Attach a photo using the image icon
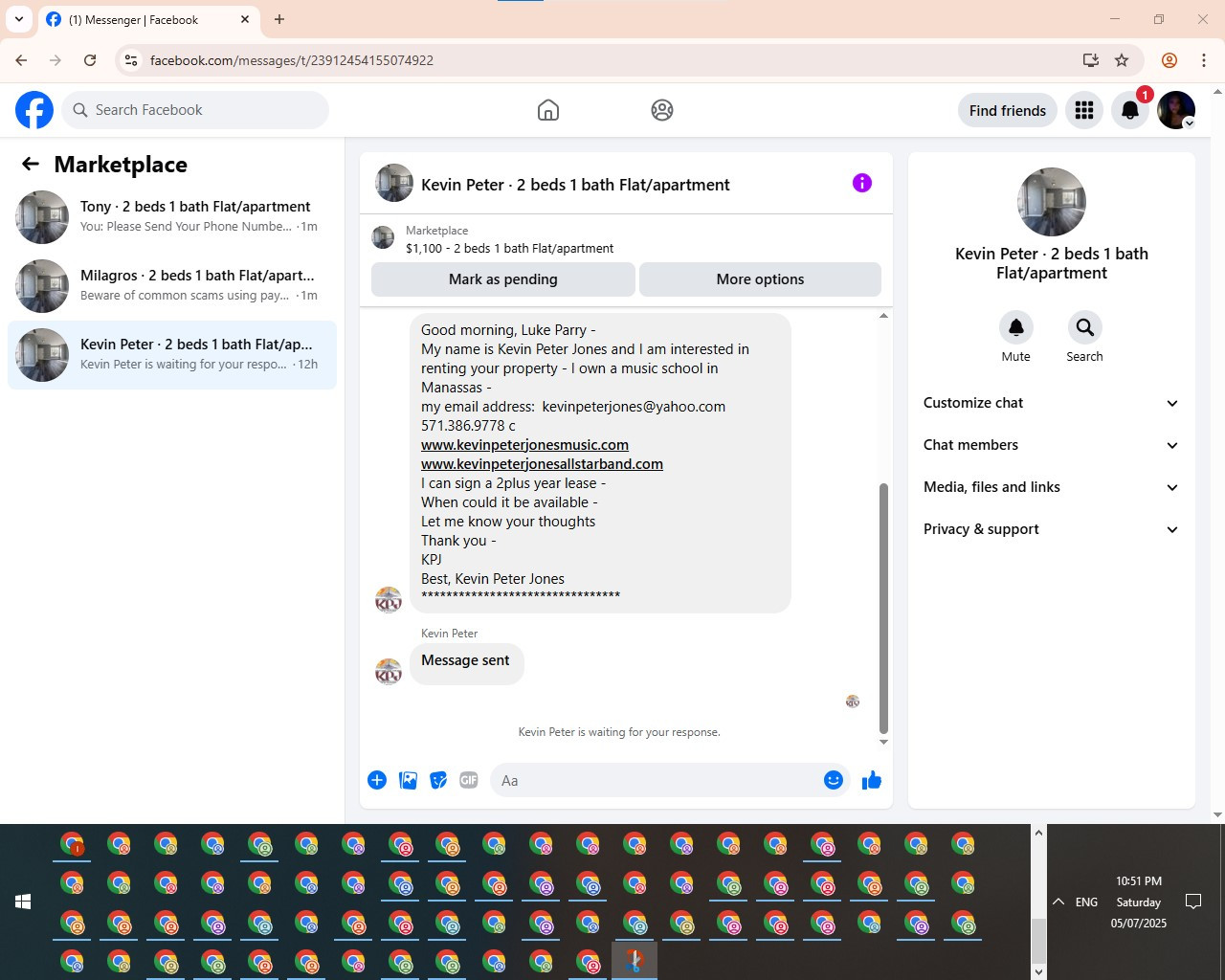Image resolution: width=1225 pixels, height=980 pixels. 408,780
